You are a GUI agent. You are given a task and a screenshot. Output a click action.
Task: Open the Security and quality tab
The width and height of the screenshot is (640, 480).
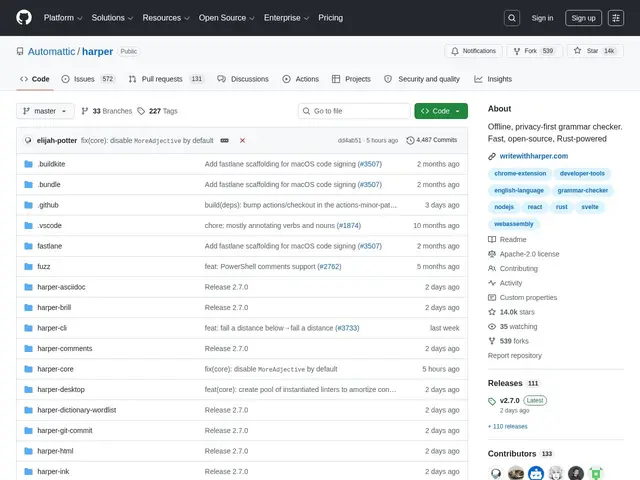tap(422, 79)
